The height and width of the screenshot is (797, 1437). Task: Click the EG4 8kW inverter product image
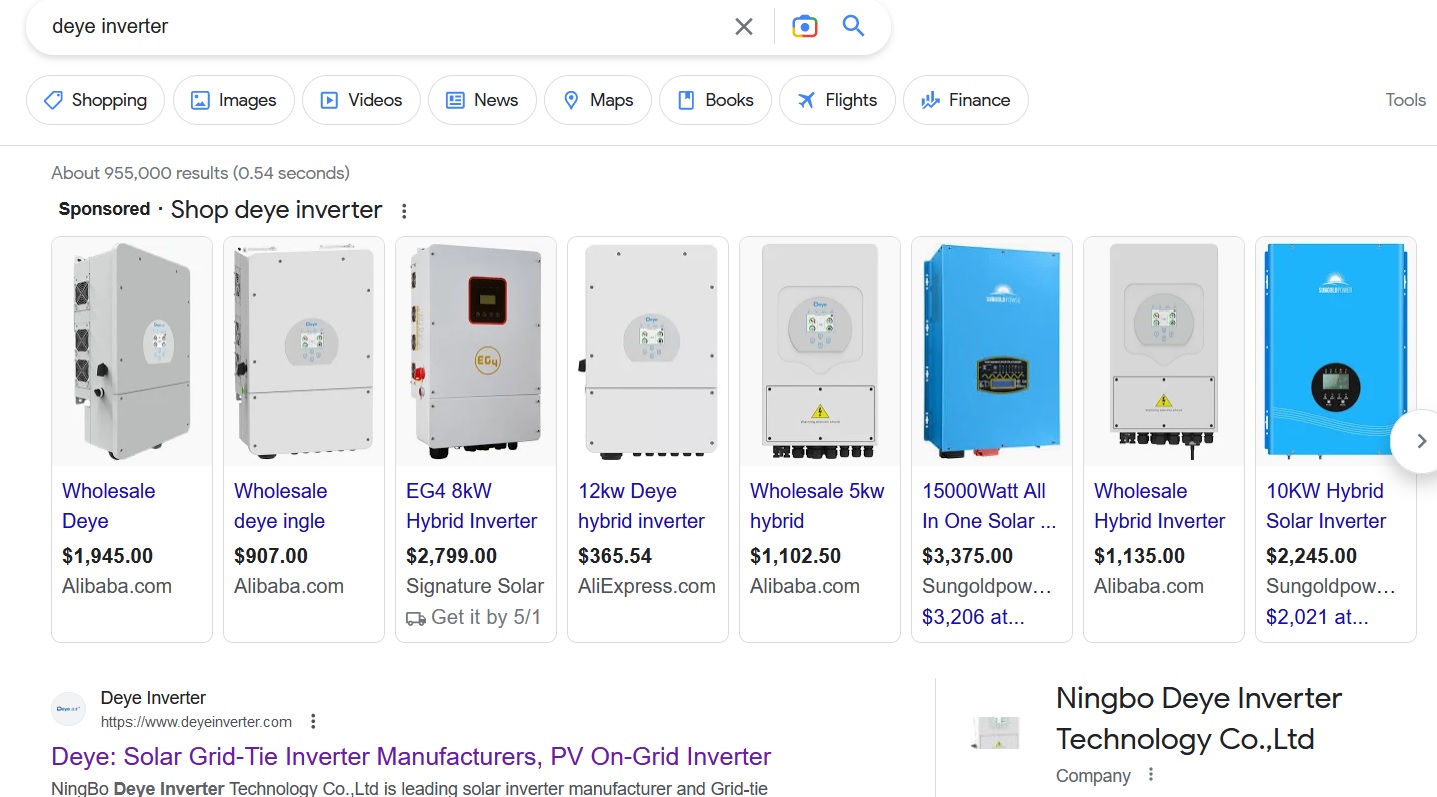tap(476, 352)
